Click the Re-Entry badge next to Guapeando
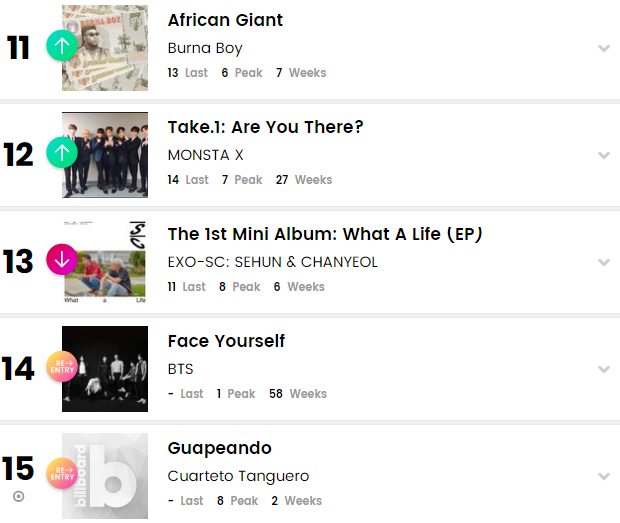The height and width of the screenshot is (523, 620). [62, 475]
